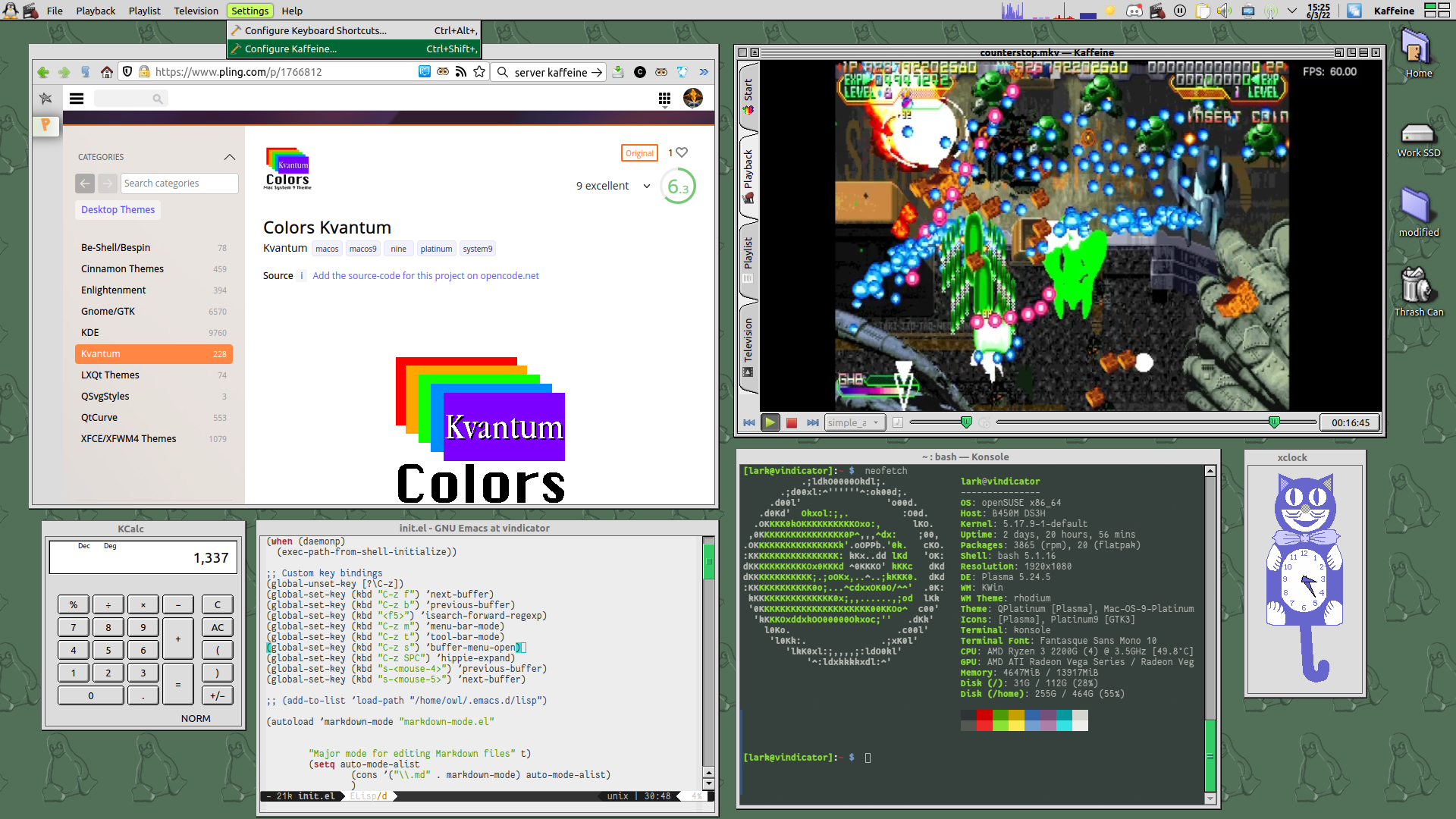The width and height of the screenshot is (1456, 819).
Task: Click the Konsole scrollbar handle
Action: [x=1210, y=756]
